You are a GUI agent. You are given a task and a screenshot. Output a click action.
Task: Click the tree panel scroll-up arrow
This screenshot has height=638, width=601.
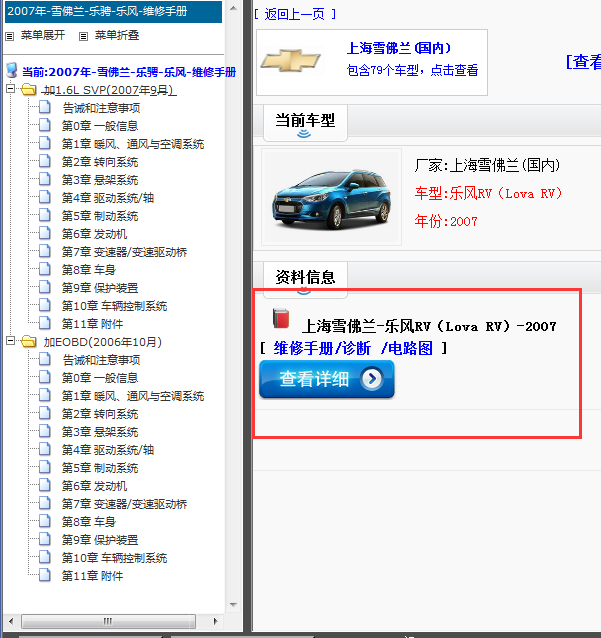[233, 8]
